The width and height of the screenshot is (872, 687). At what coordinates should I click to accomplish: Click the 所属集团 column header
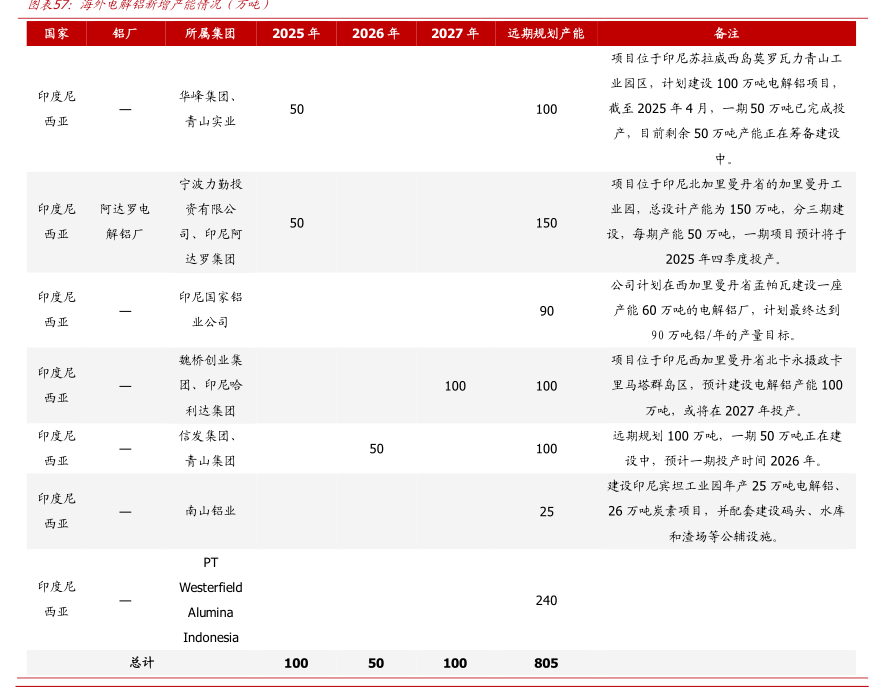point(210,33)
